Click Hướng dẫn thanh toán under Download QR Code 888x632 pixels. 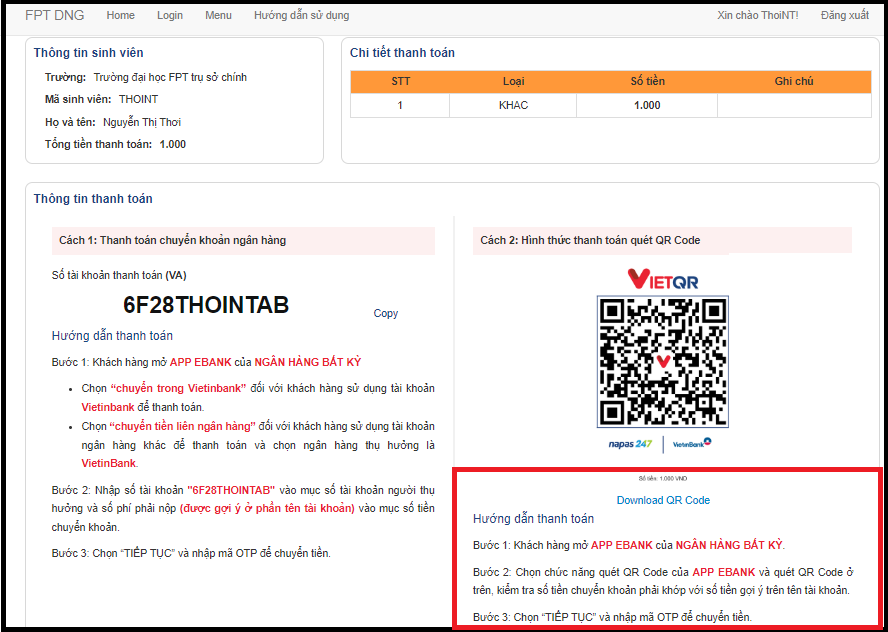point(533,519)
